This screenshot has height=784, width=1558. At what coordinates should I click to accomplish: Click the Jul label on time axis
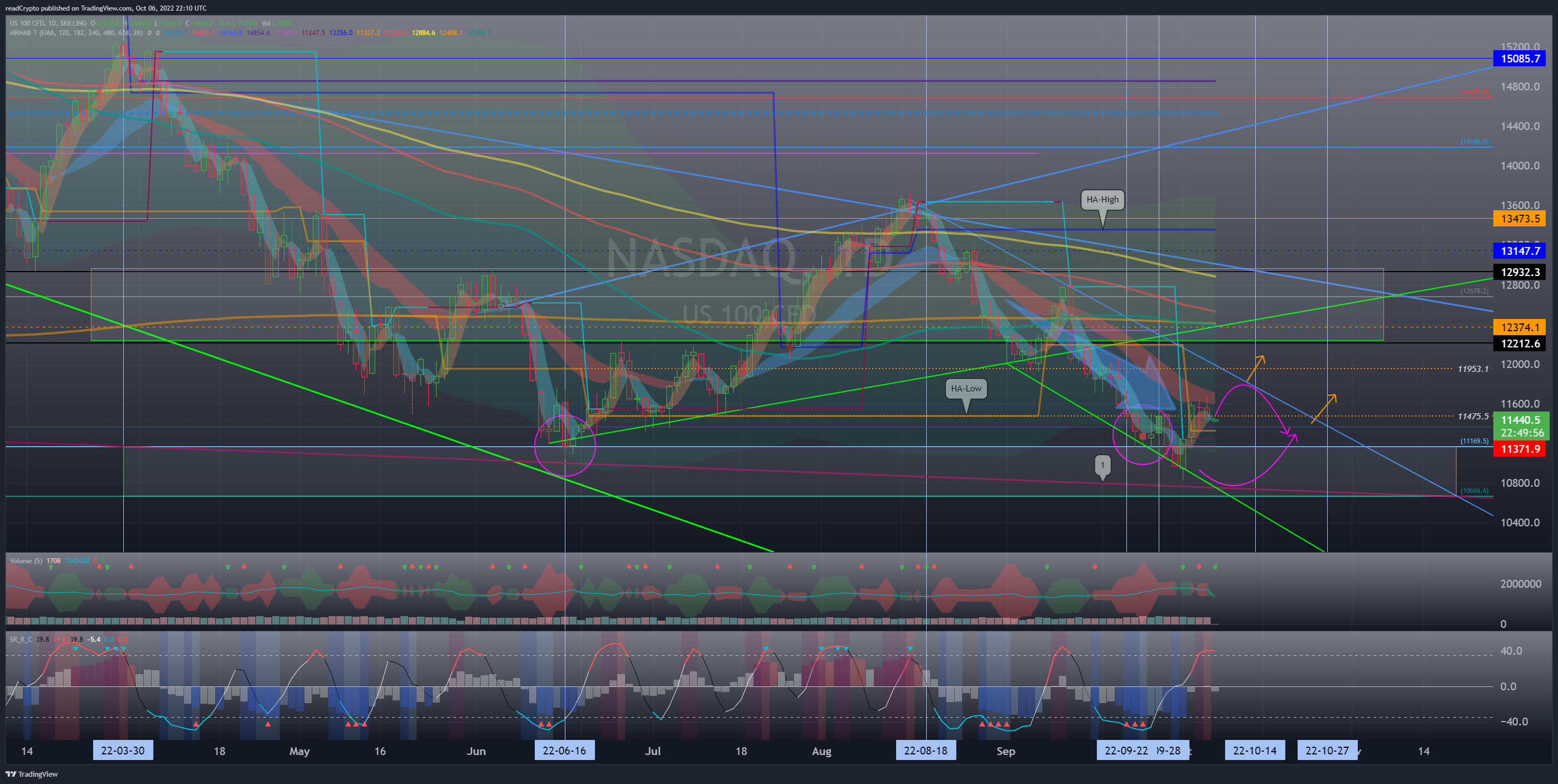point(652,751)
